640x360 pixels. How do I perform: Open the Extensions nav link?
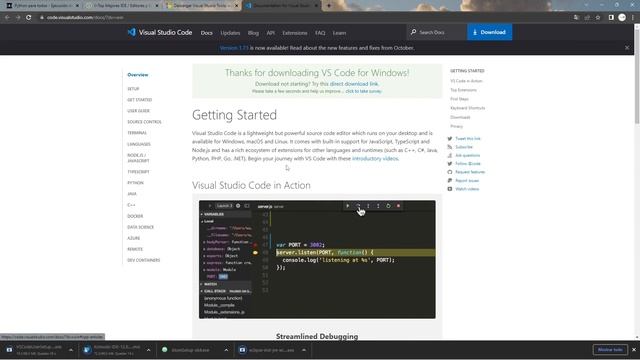295,33
